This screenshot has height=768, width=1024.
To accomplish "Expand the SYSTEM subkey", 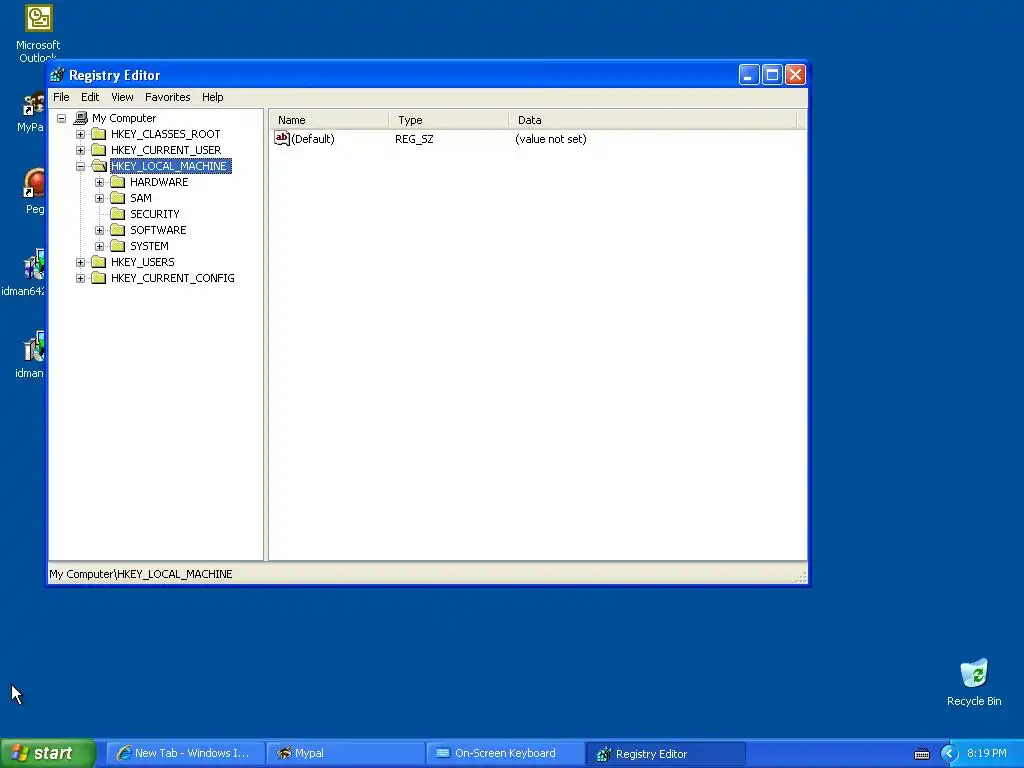I will (x=99, y=246).
